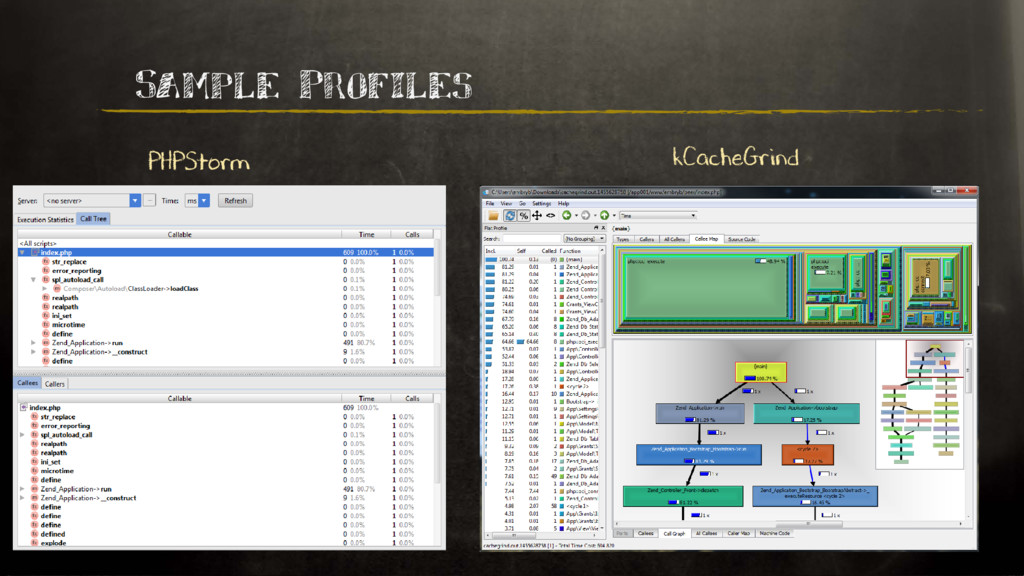Toggle the percentage (%) relative cost button
This screenshot has height=576, width=1024.
523,216
